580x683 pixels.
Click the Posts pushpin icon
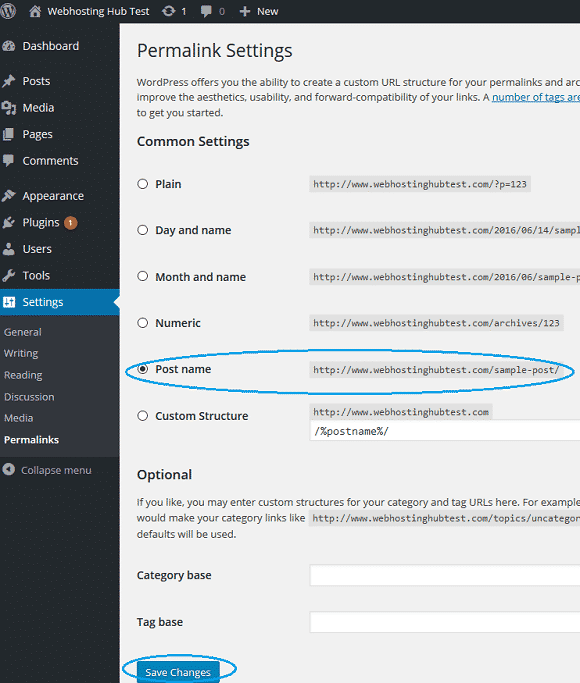[x=9, y=81]
